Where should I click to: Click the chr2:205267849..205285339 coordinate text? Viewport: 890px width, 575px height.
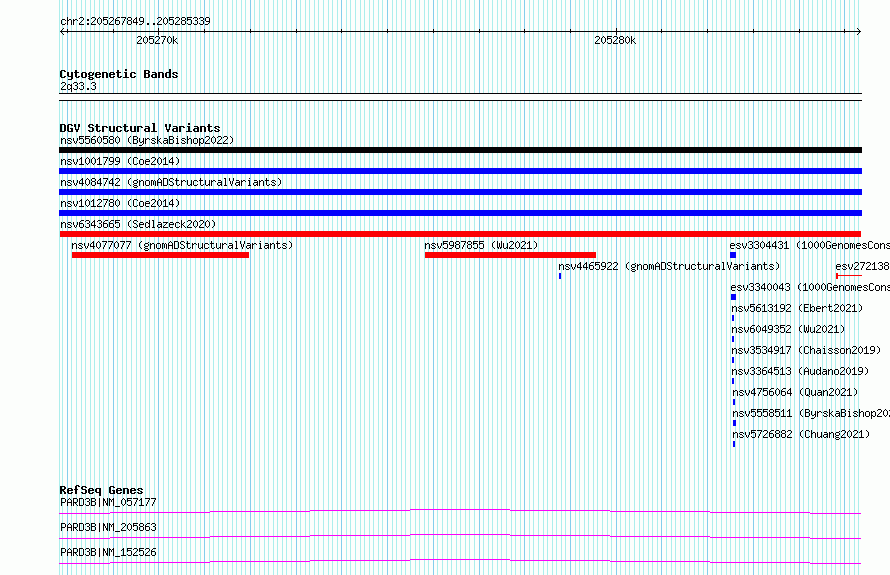(x=135, y=21)
